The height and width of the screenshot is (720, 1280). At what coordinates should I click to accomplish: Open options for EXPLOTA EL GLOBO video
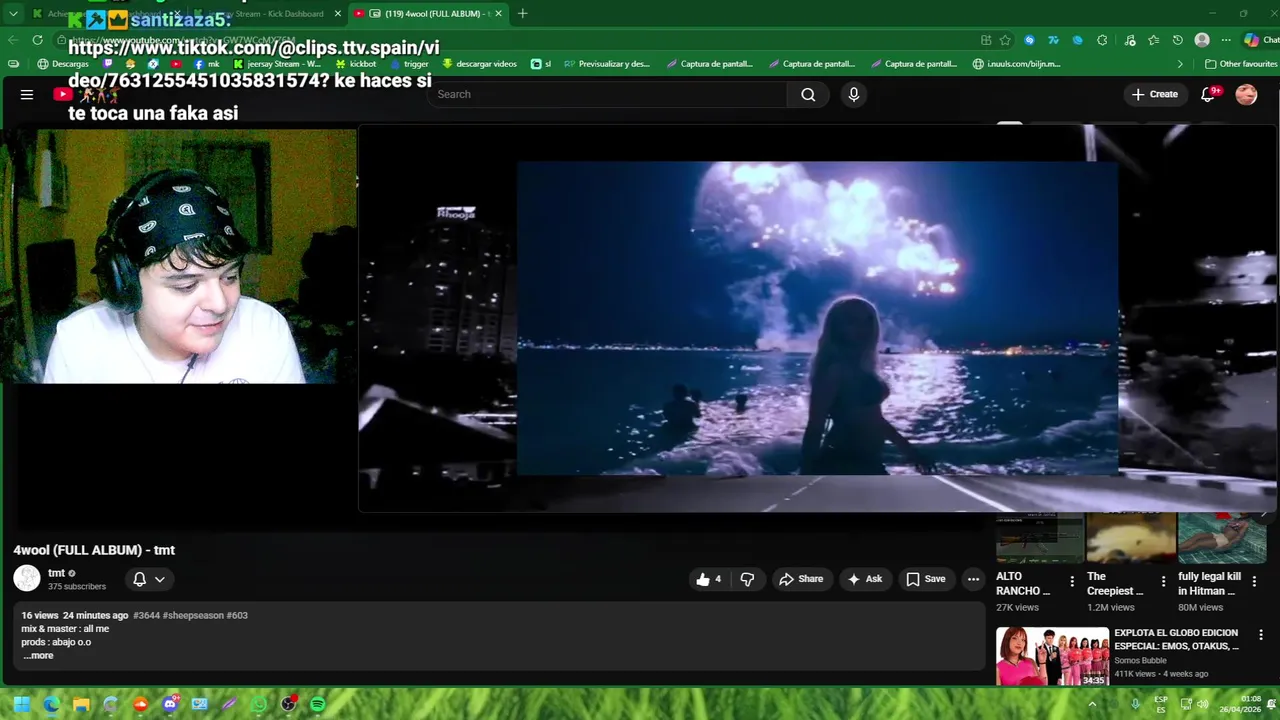[x=1260, y=635]
